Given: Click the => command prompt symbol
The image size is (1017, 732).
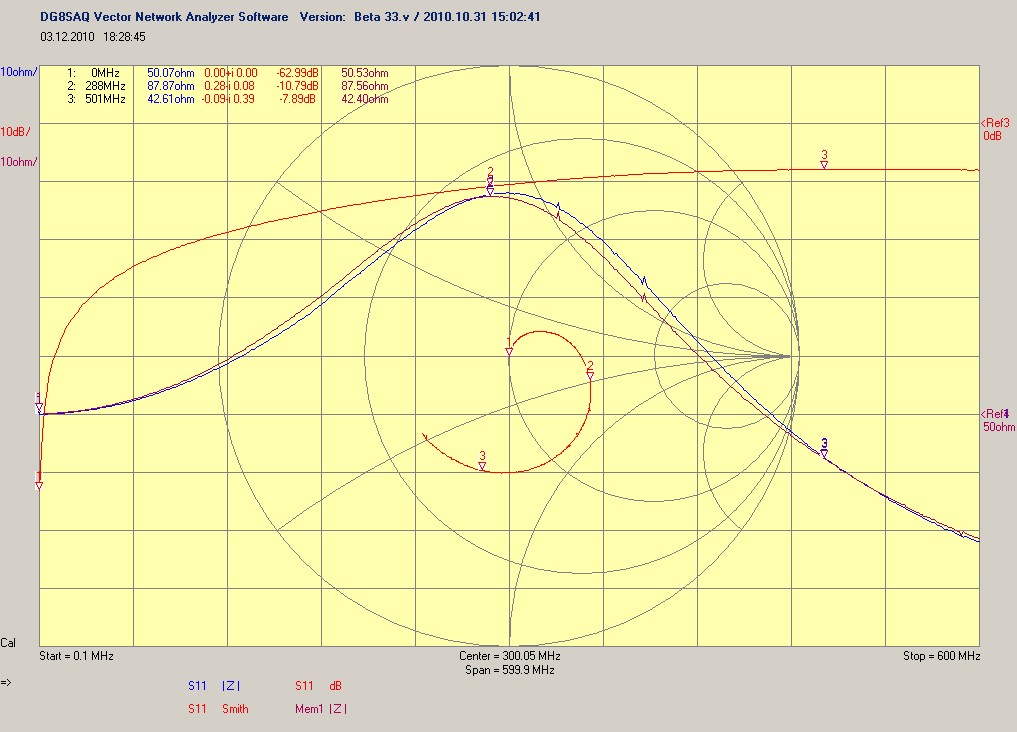Looking at the screenshot, I should 6,682.
